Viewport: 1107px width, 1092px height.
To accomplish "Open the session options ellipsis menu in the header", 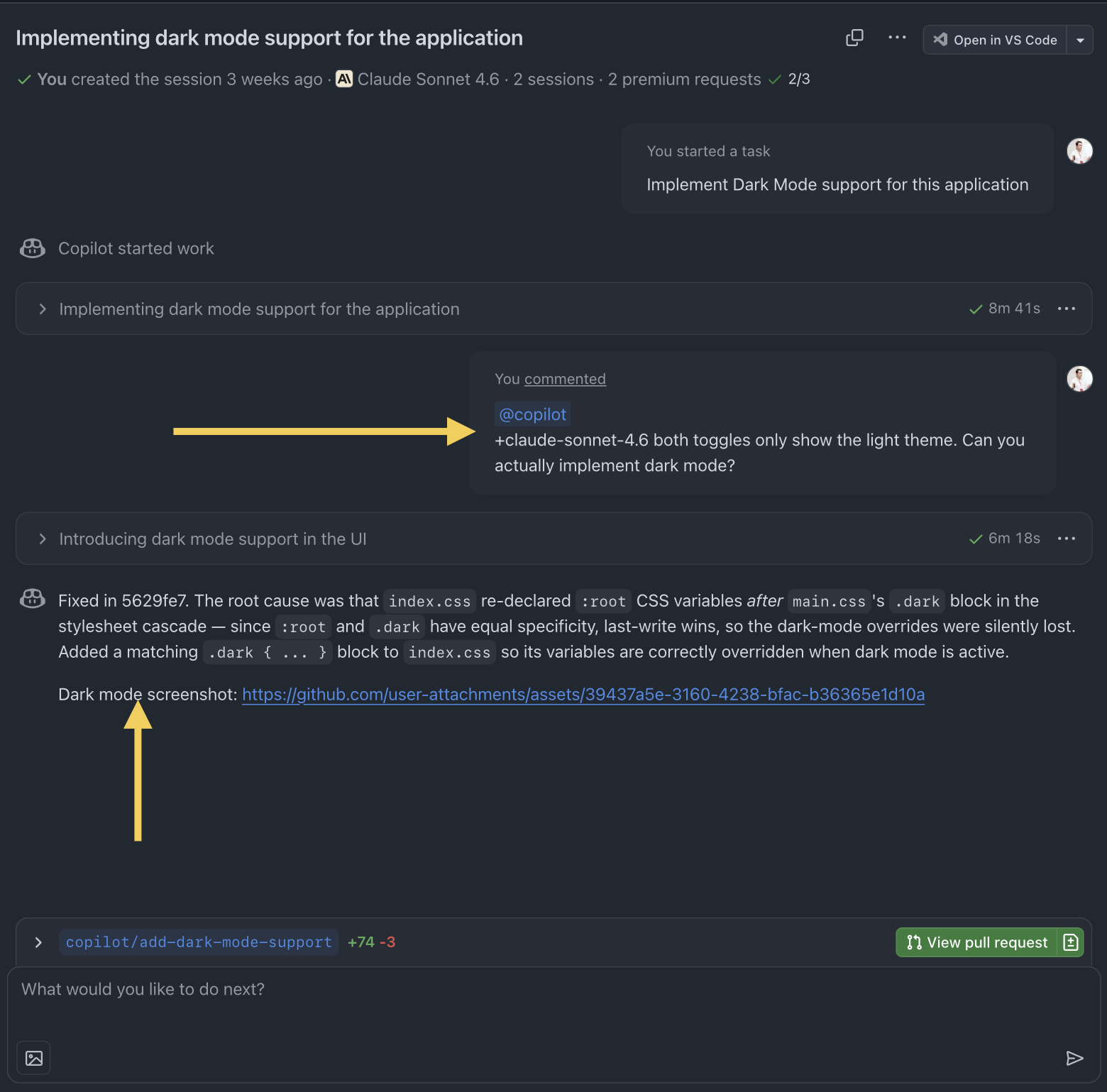I will point(897,38).
